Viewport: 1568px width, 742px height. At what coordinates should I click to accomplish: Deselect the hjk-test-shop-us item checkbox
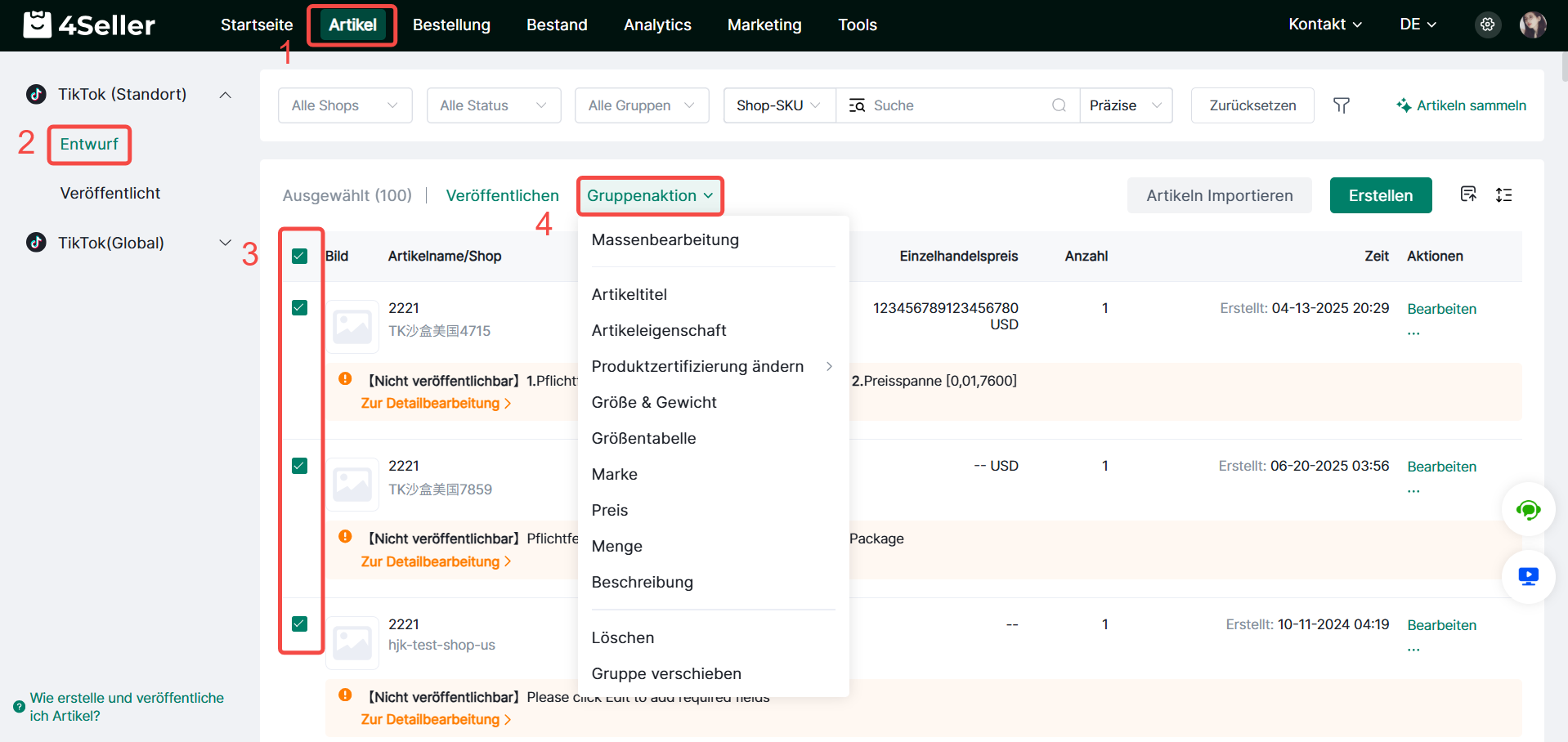pos(300,624)
